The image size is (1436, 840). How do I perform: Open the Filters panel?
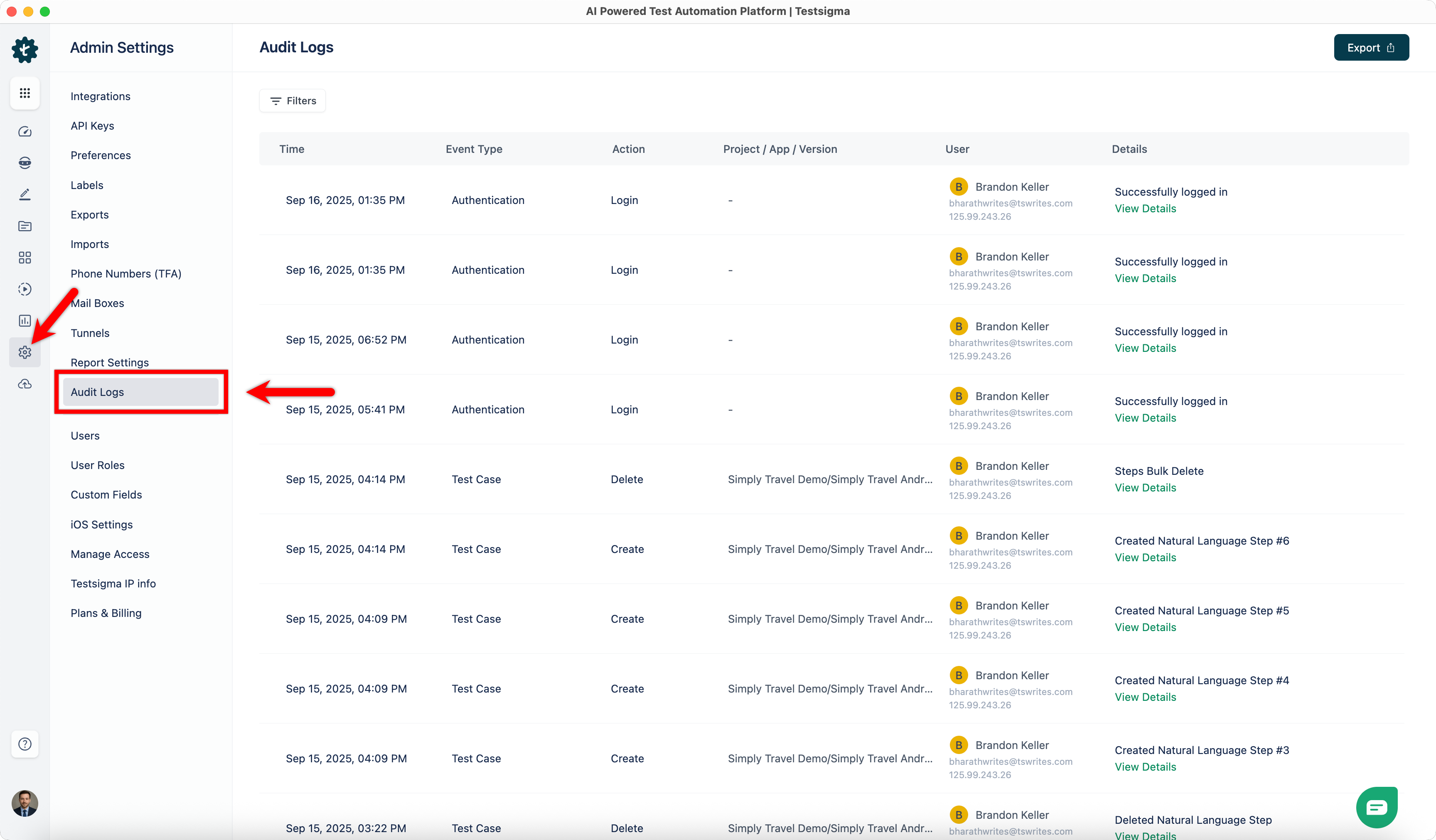point(292,100)
